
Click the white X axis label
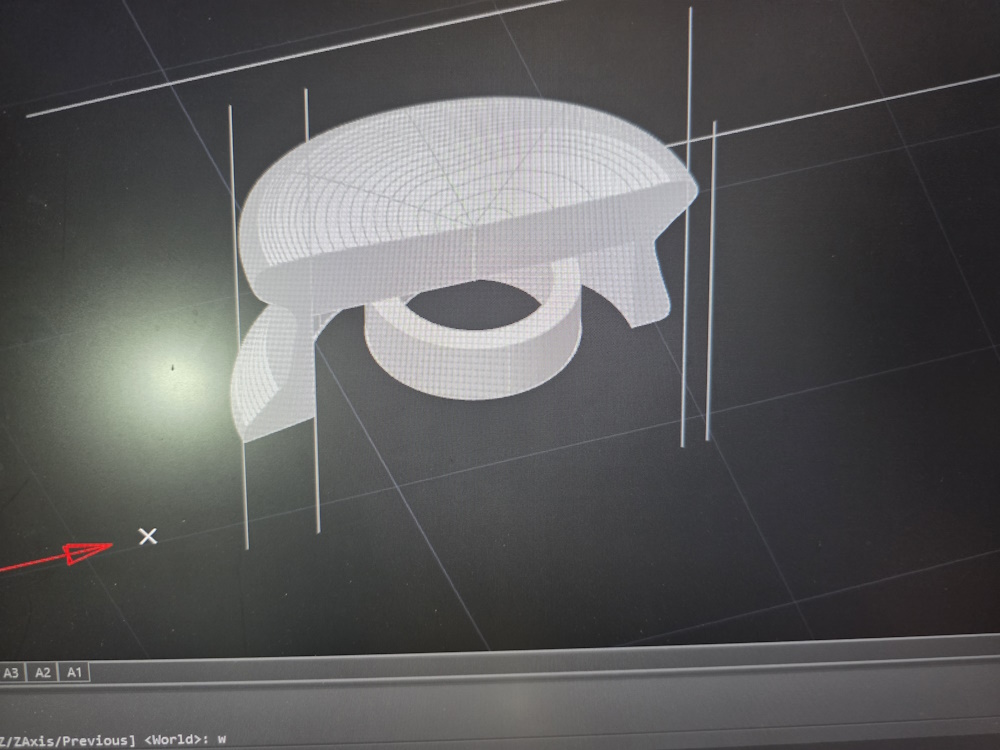tap(148, 536)
